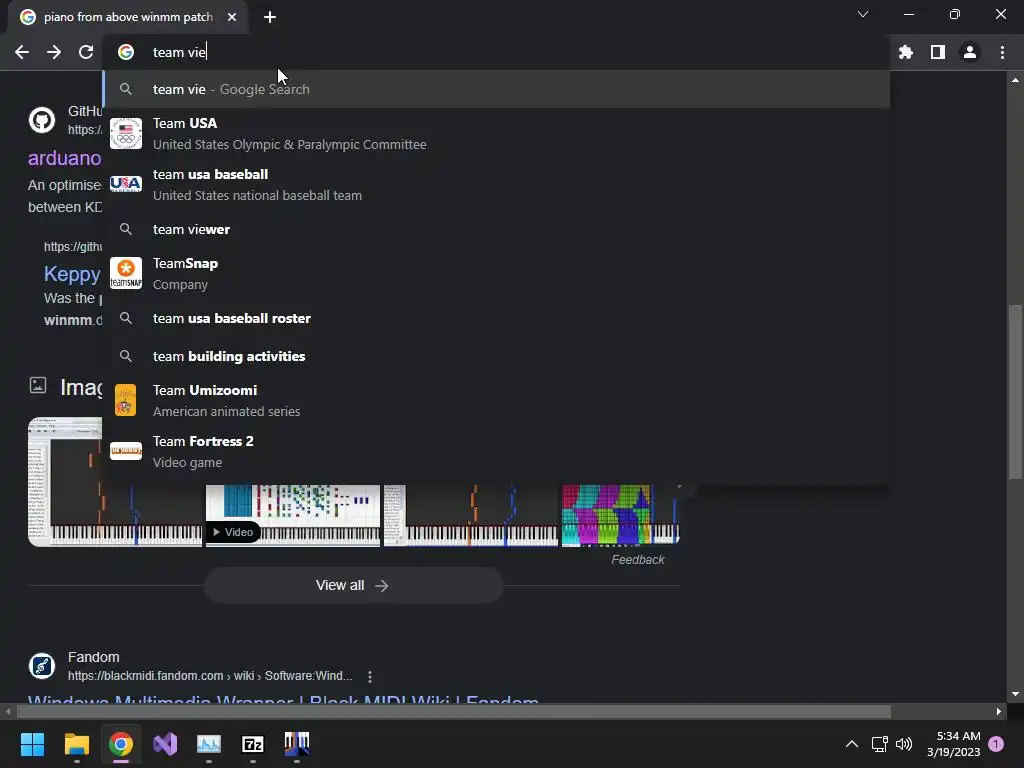This screenshot has width=1024, height=768.
Task: Open the first piano image thumbnail
Action: 114,482
